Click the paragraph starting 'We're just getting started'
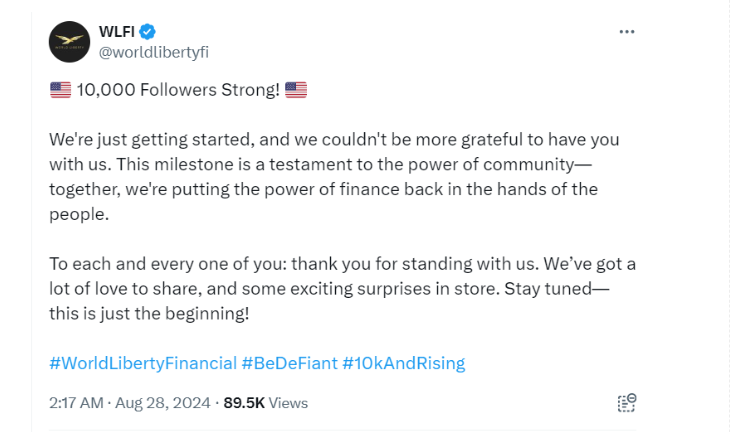This screenshot has height=432, width=755. (334, 177)
